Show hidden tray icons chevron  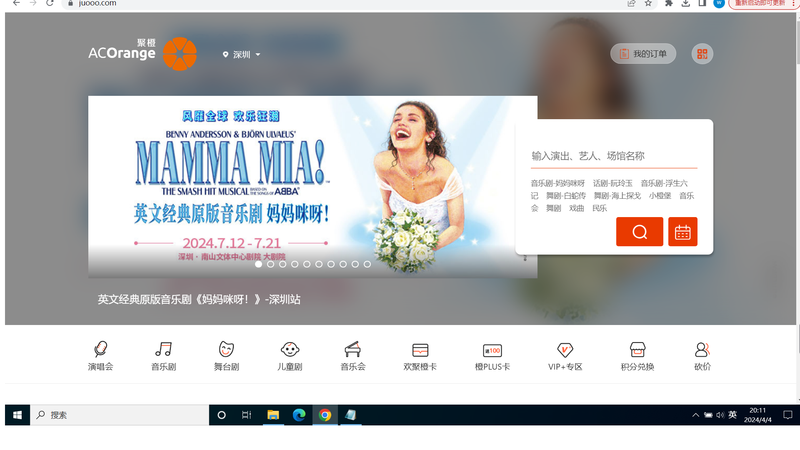[695, 415]
